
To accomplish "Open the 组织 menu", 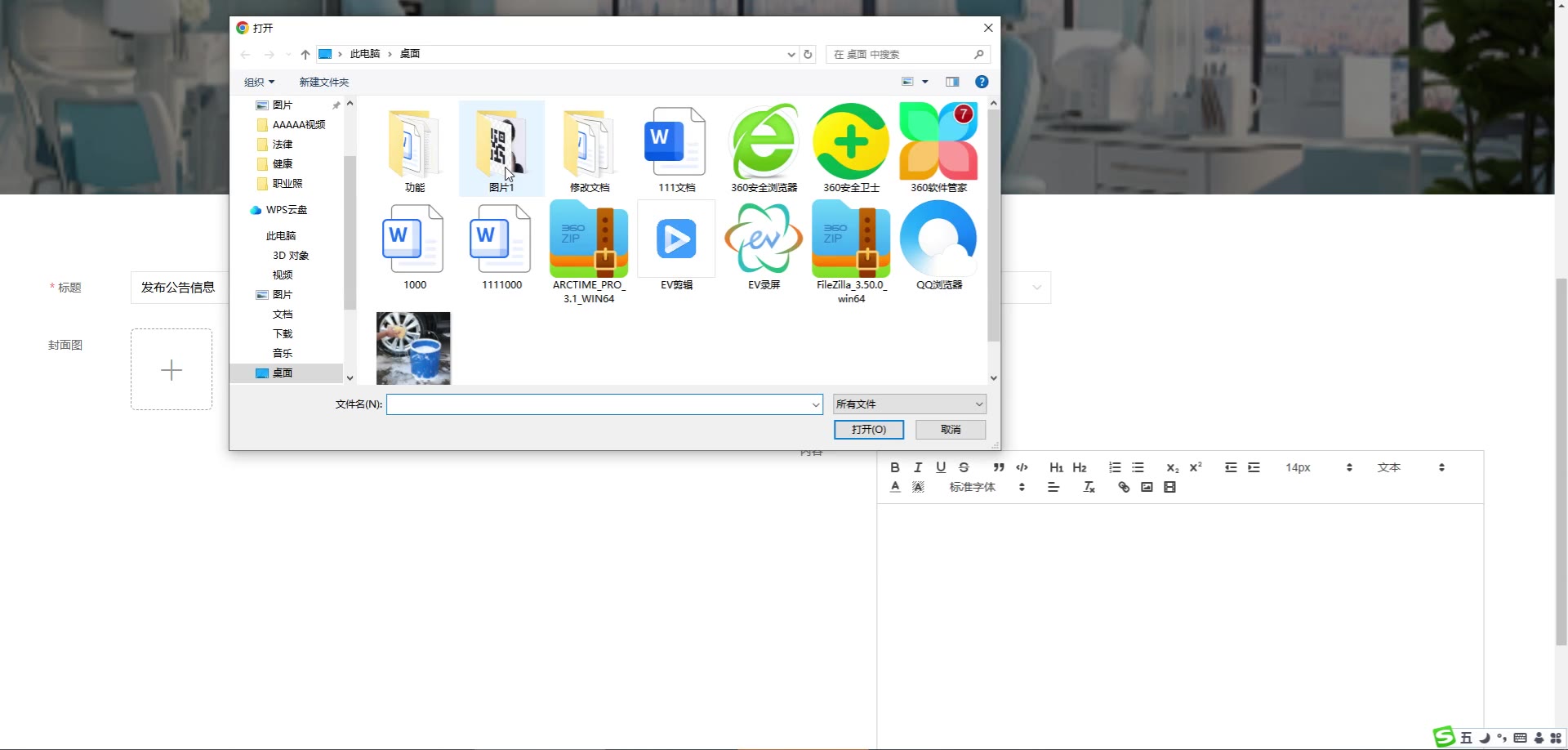I will (259, 82).
